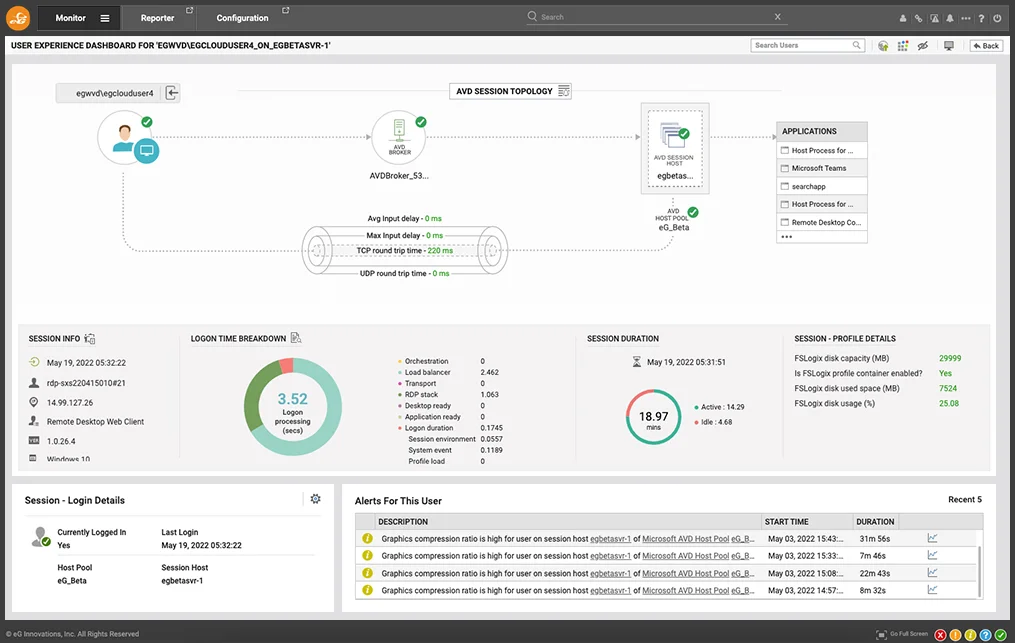Click the 18.97 mins session duration ring
The width and height of the screenshot is (1015, 643).
click(653, 417)
